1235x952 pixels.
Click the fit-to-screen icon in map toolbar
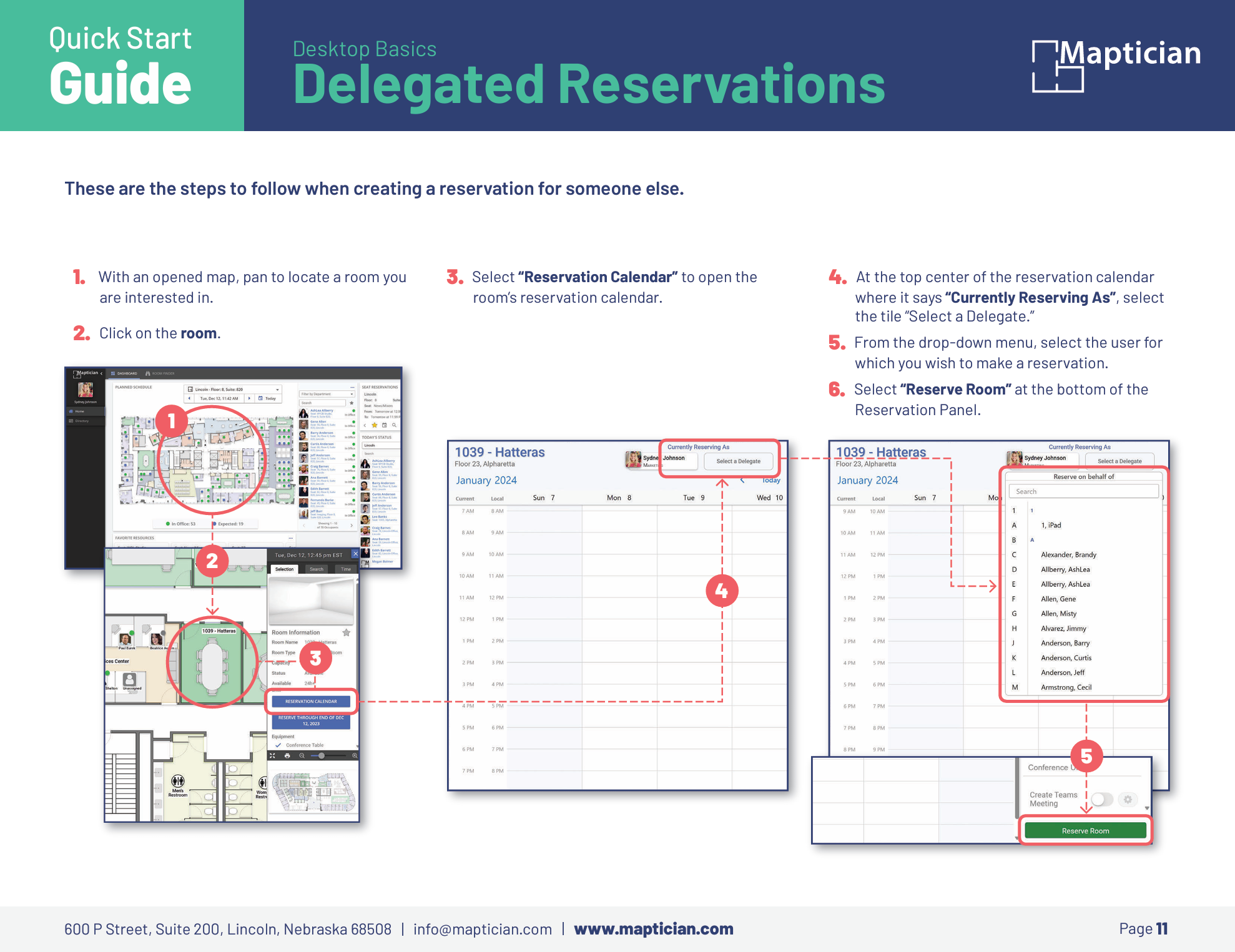pyautogui.click(x=272, y=755)
